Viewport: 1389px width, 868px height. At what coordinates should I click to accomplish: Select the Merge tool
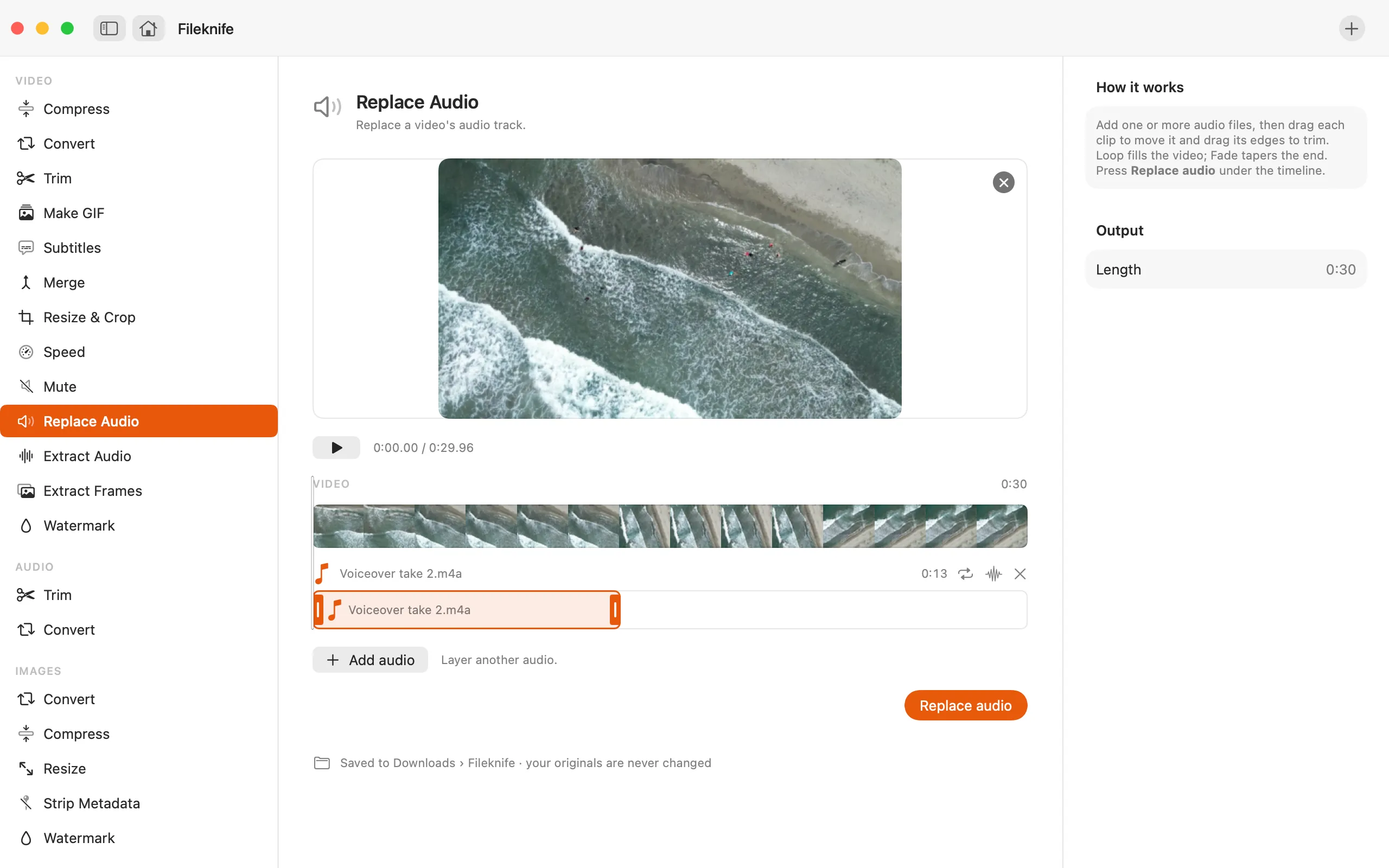tap(139, 283)
